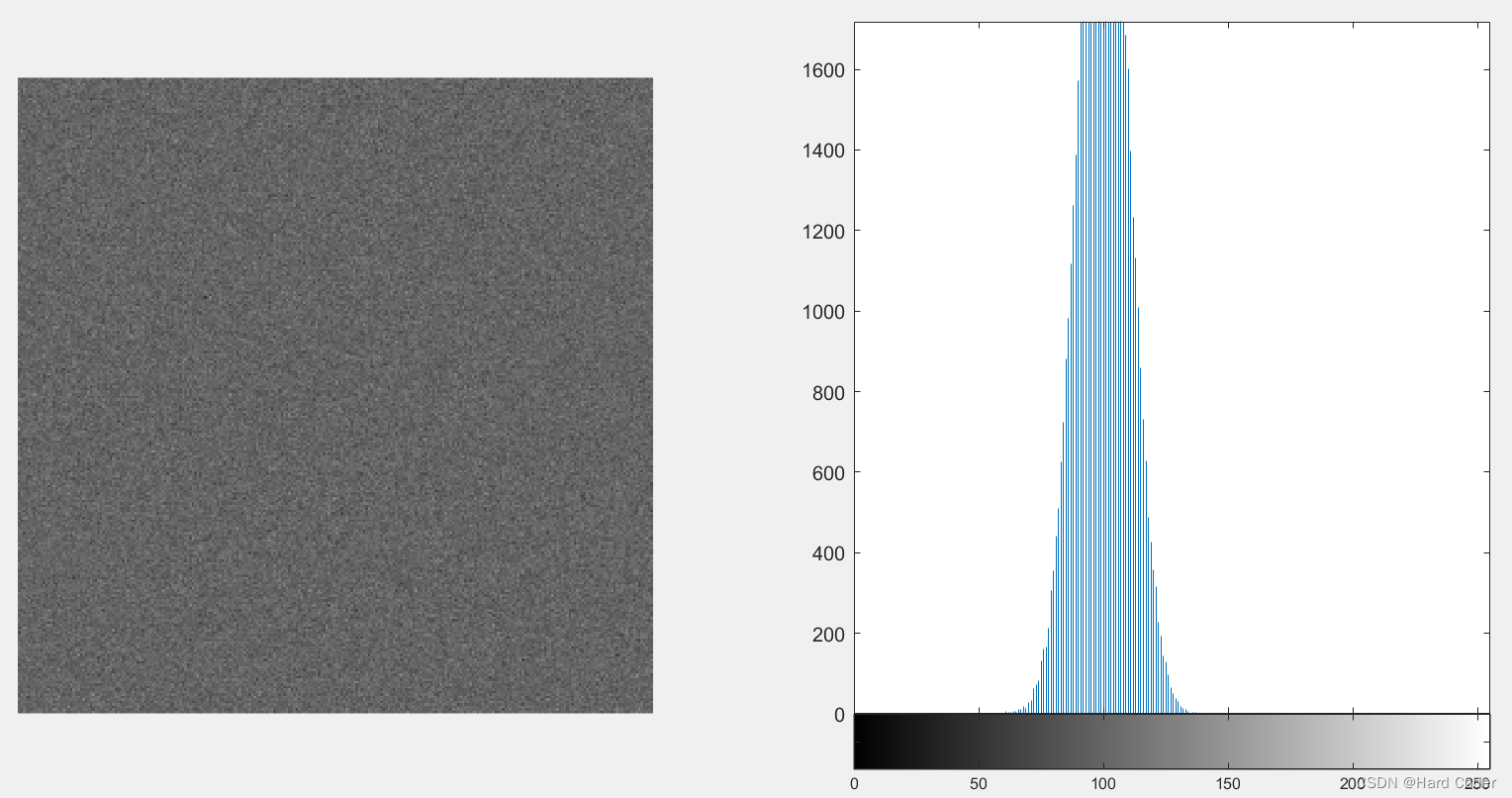Screen dimensions: 1512x798
Task: Click y-axis label 800
Action: point(829,393)
